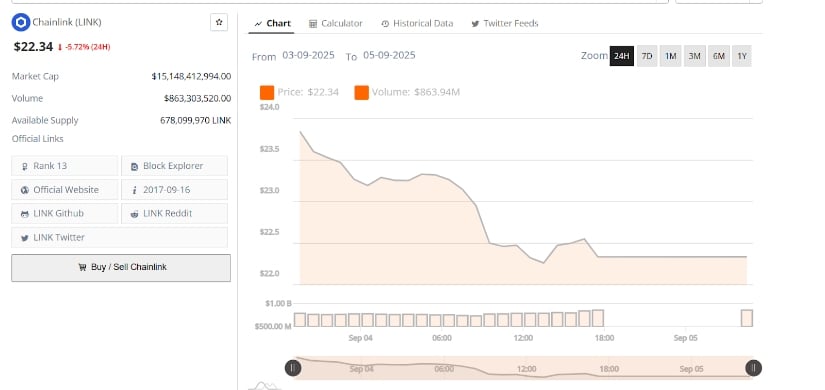Click the rank icon beside Rank 13
The width and height of the screenshot is (825, 390).
click(24, 166)
